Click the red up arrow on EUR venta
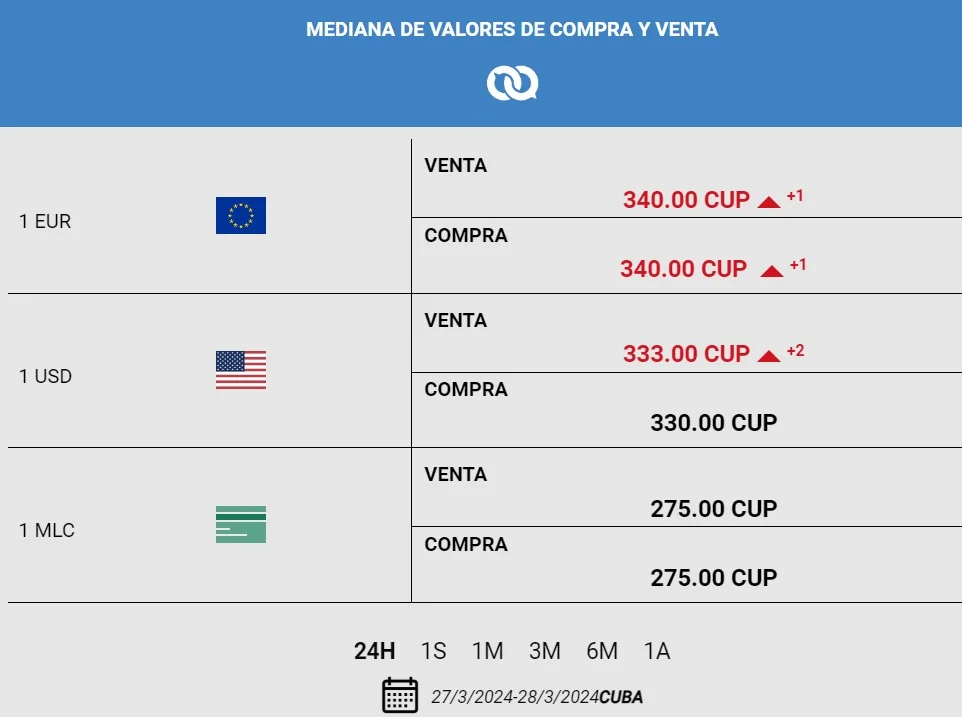The height and width of the screenshot is (717, 962). click(769, 202)
